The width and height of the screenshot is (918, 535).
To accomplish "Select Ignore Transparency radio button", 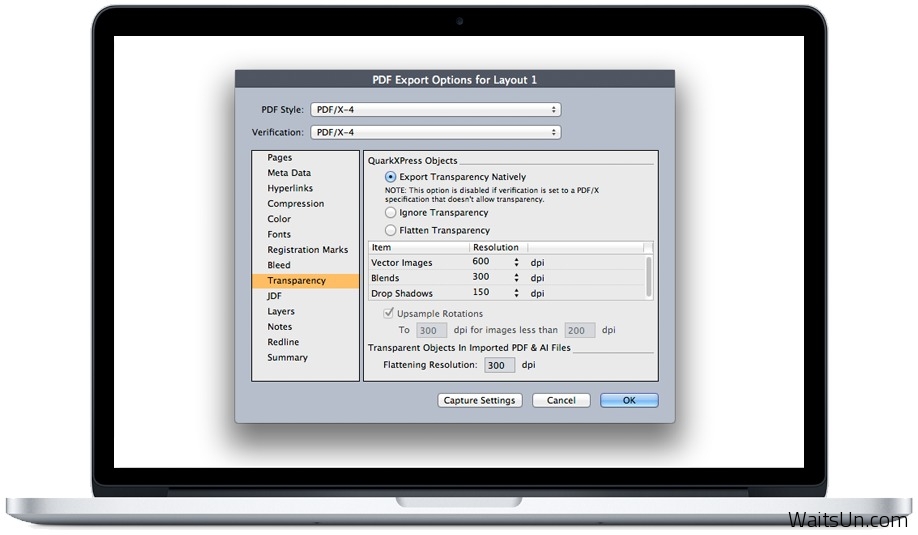I will pos(391,213).
